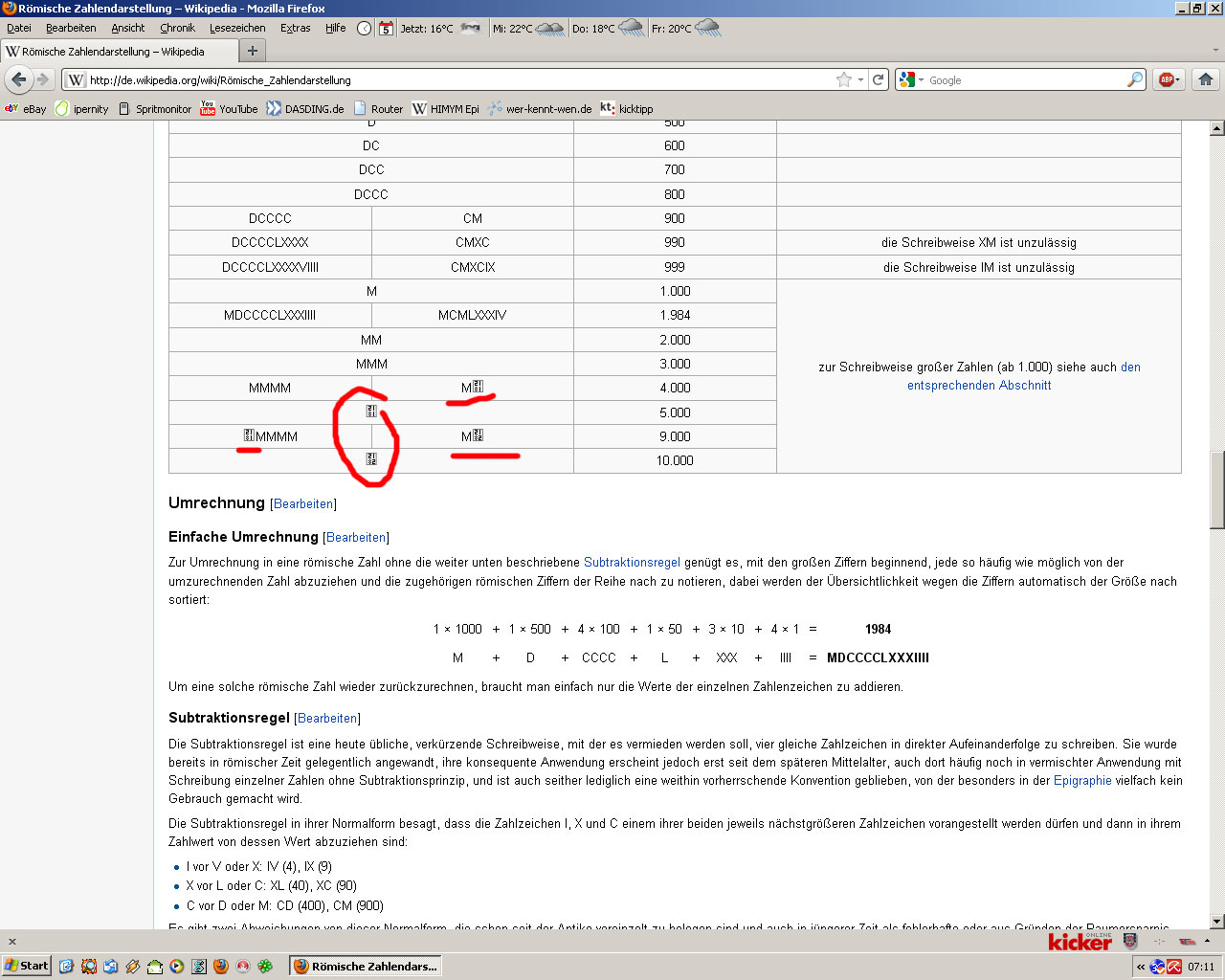Click the Google search field
1225x980 pixels.
pyautogui.click(x=1024, y=79)
